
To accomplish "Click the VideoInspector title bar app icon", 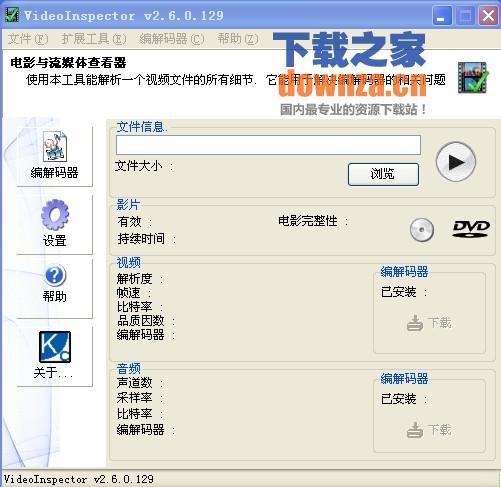I will [12, 15].
